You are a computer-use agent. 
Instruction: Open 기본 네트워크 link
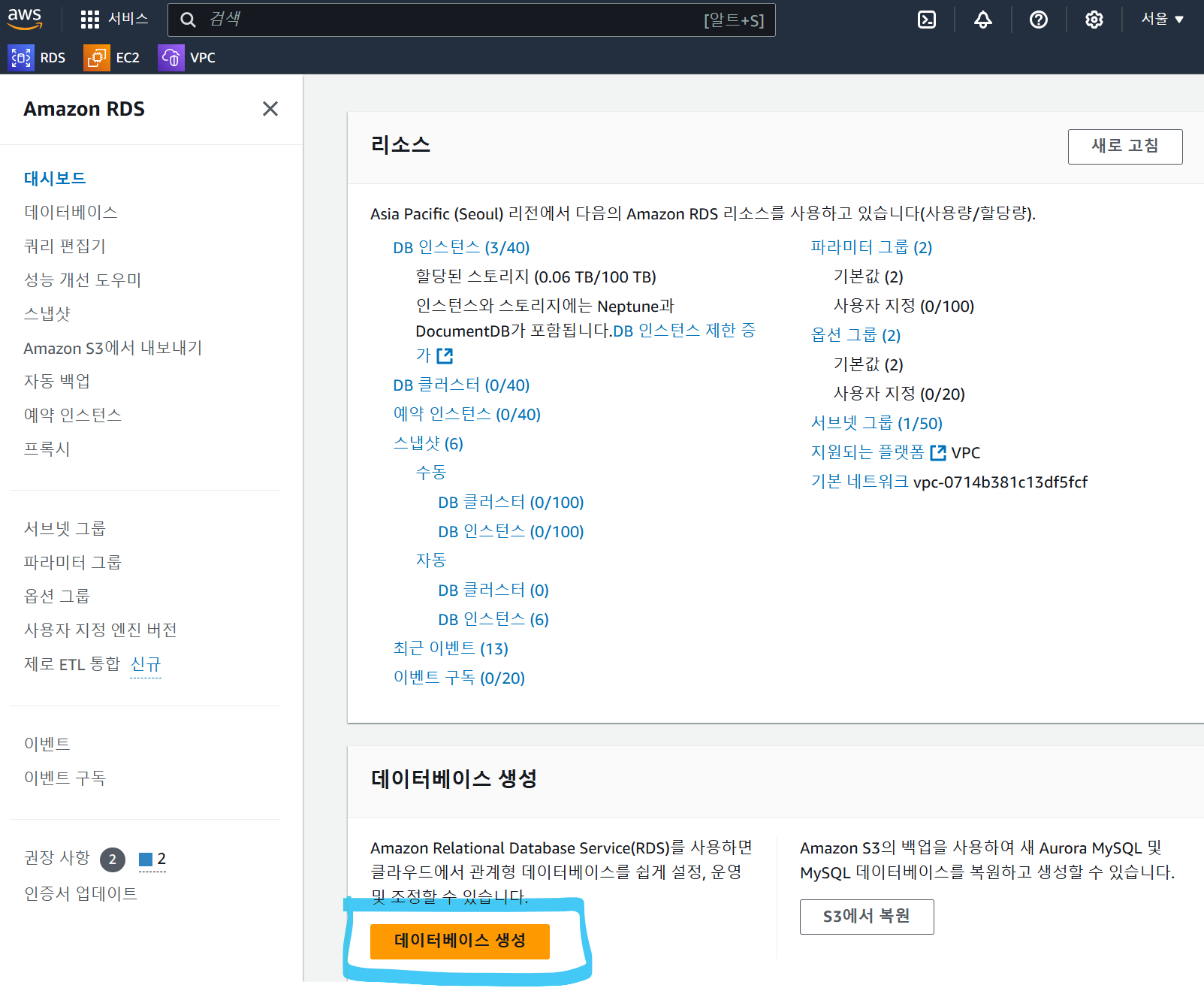859,482
